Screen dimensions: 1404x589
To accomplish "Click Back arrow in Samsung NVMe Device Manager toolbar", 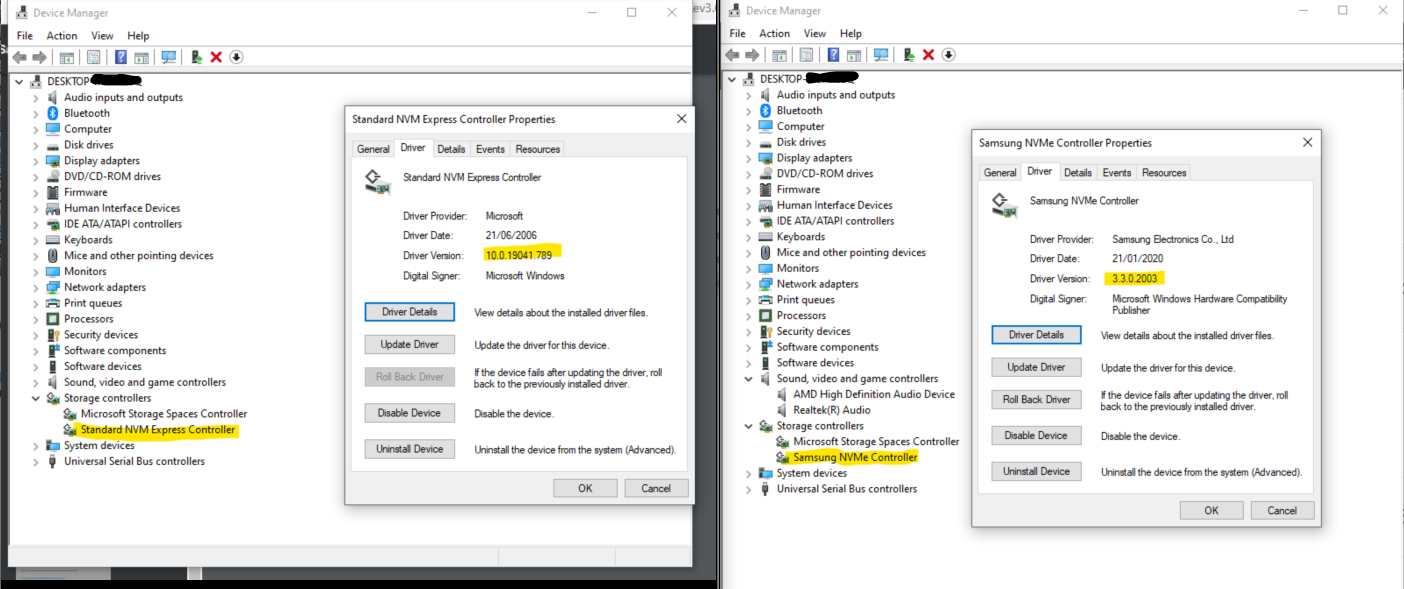I will click(x=732, y=55).
